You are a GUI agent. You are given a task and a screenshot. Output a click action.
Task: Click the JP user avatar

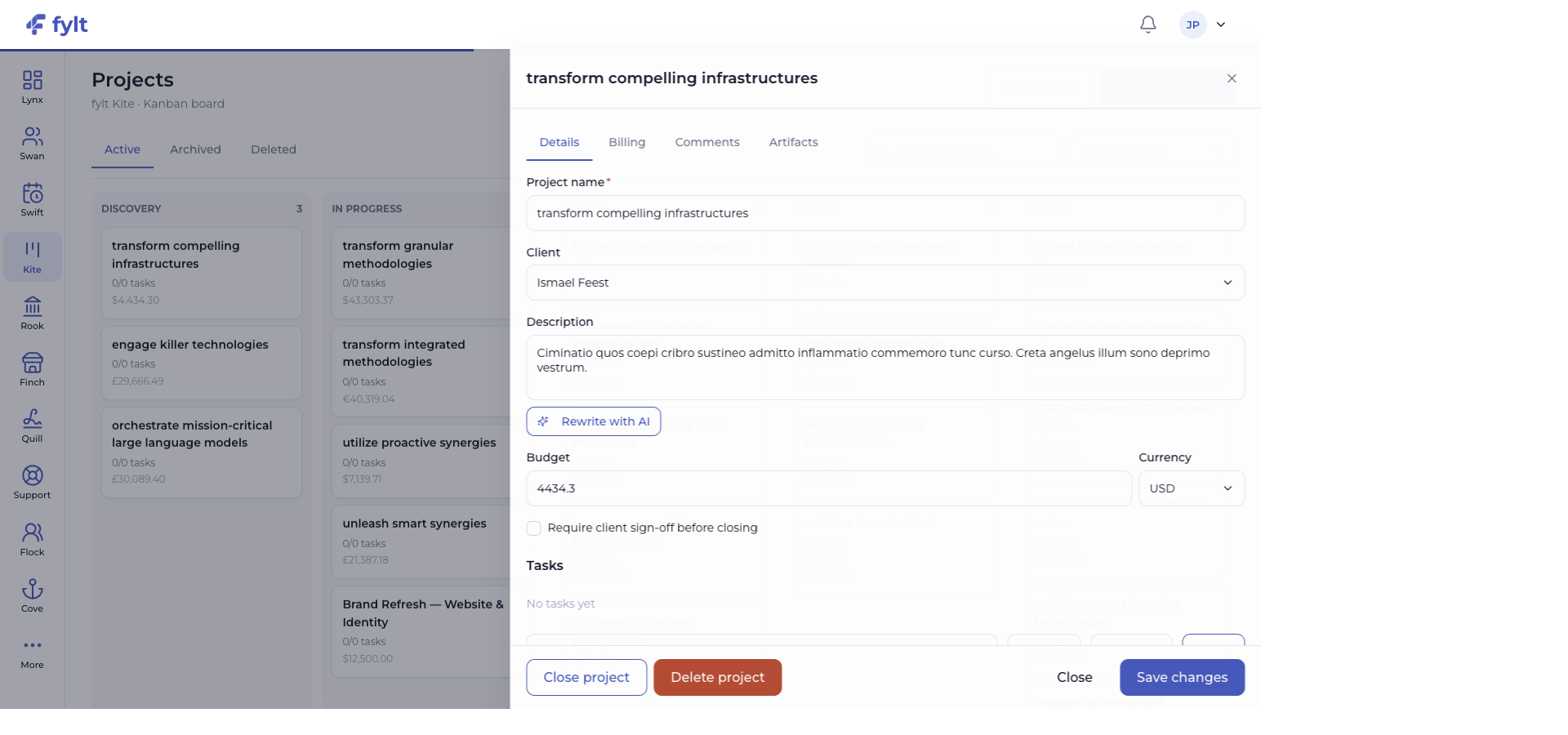tap(1192, 24)
